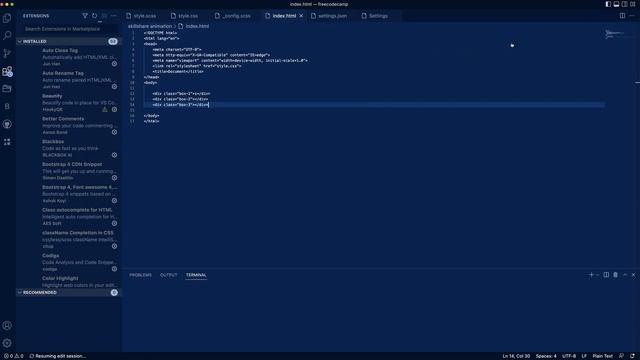Image resolution: width=640 pixels, height=360 pixels.
Task: Click the editor minimap
Action: 619,34
